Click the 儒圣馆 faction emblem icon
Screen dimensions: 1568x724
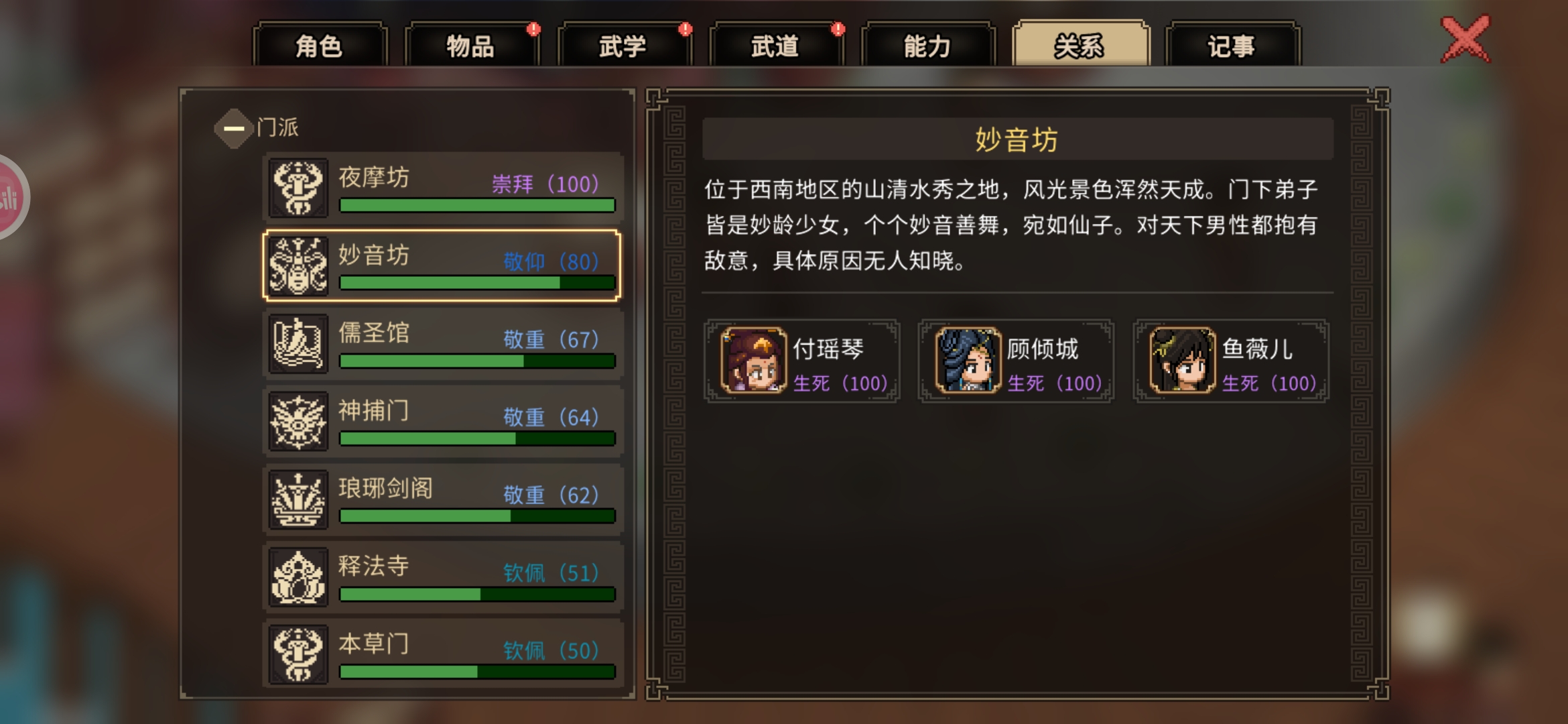click(299, 343)
